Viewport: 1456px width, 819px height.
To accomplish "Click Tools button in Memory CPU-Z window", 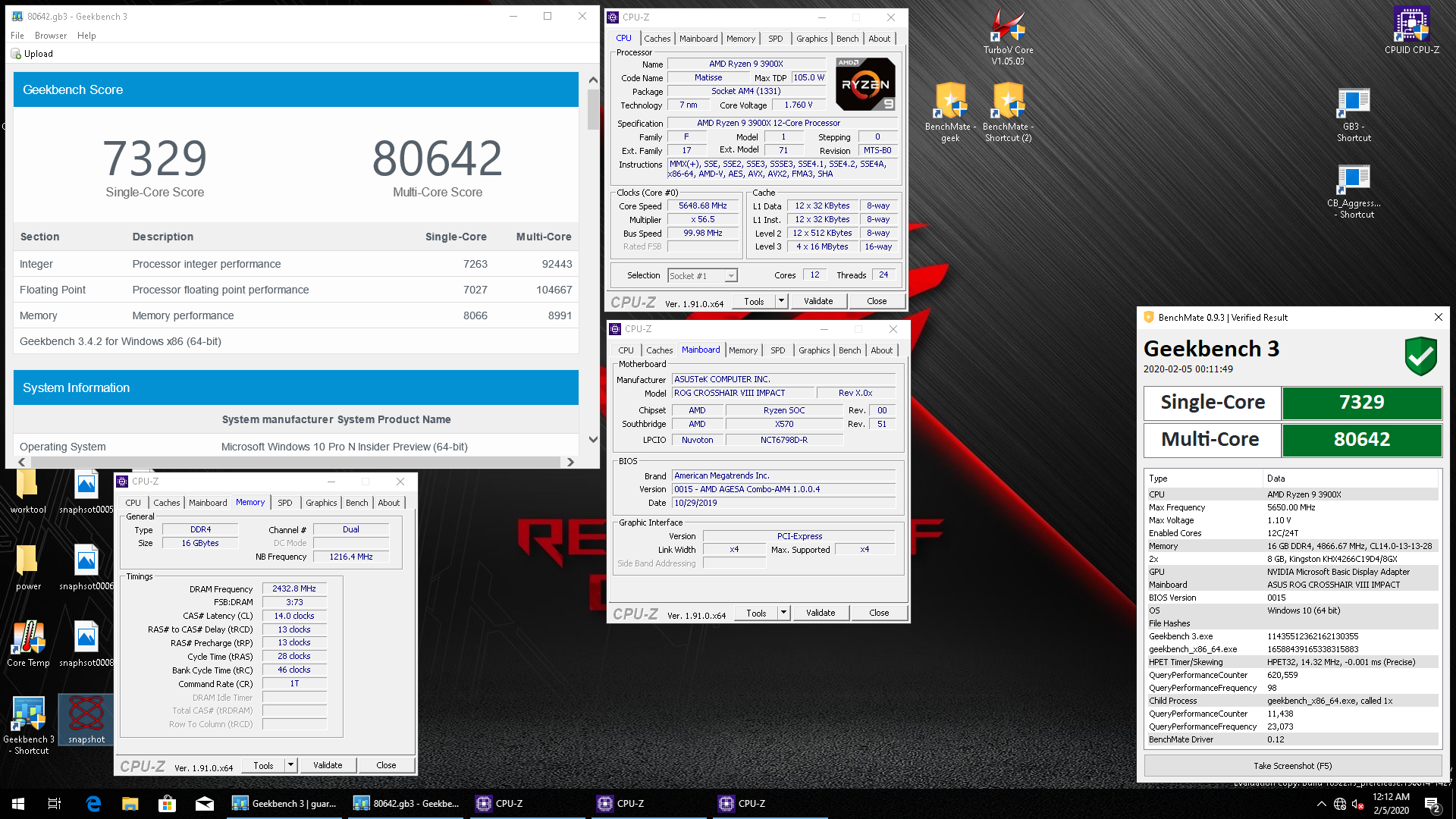I will tap(263, 765).
